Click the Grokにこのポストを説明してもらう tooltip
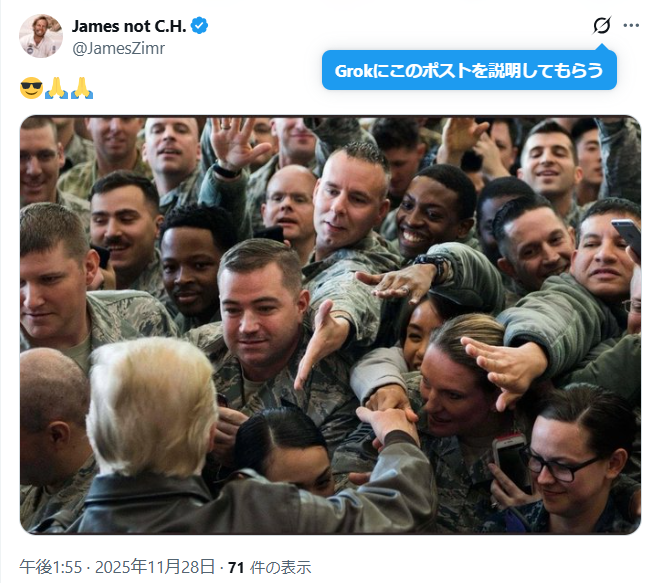The height and width of the screenshot is (583, 655). pos(469,70)
